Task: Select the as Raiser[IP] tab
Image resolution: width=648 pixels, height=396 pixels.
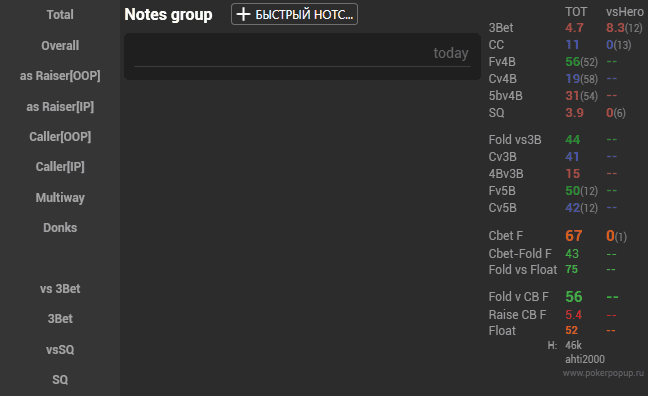Action: pyautogui.click(x=60, y=107)
